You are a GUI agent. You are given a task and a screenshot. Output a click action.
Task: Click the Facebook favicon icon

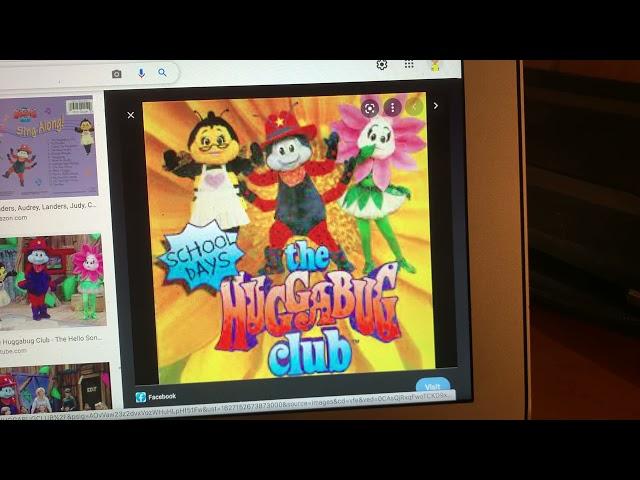coord(140,397)
